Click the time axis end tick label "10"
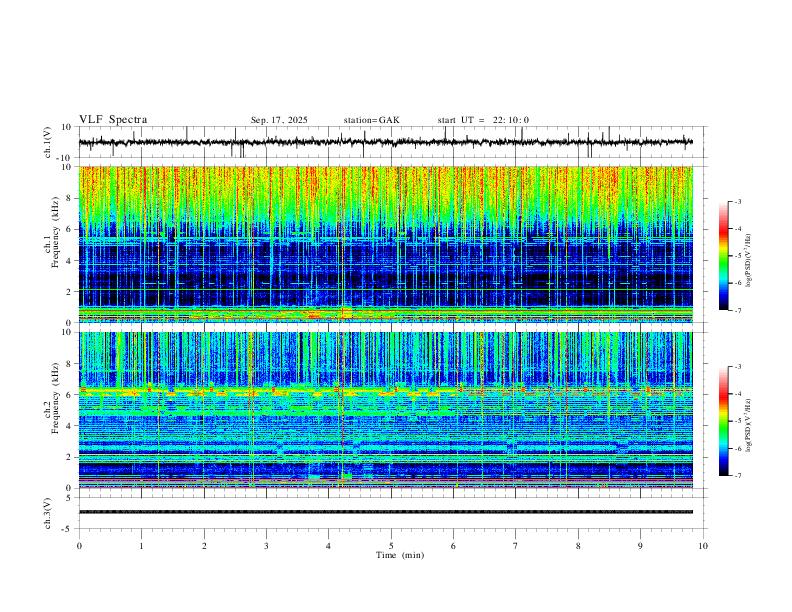The image size is (792, 612). pyautogui.click(x=703, y=546)
